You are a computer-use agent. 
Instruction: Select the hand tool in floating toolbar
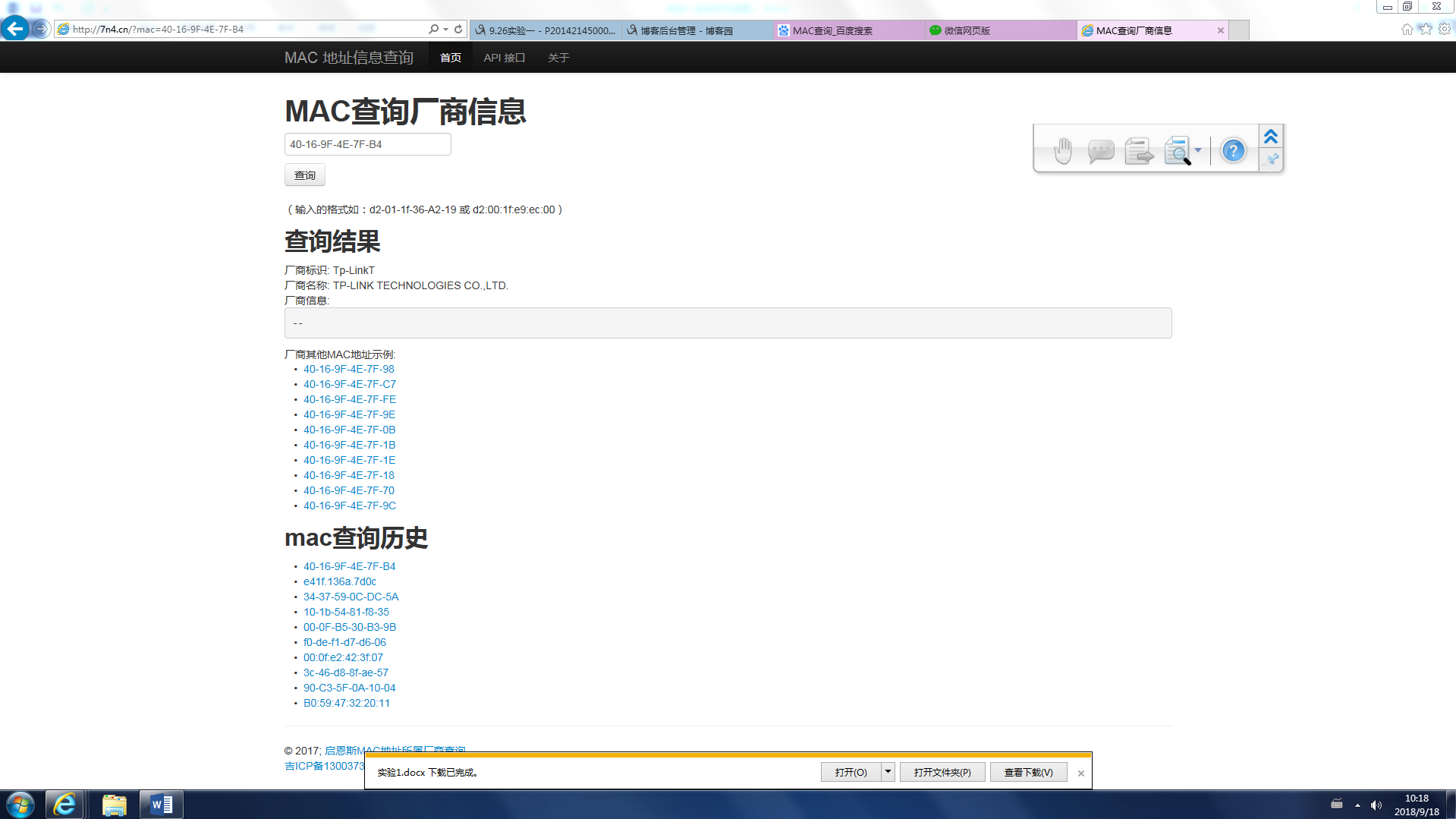(x=1063, y=150)
